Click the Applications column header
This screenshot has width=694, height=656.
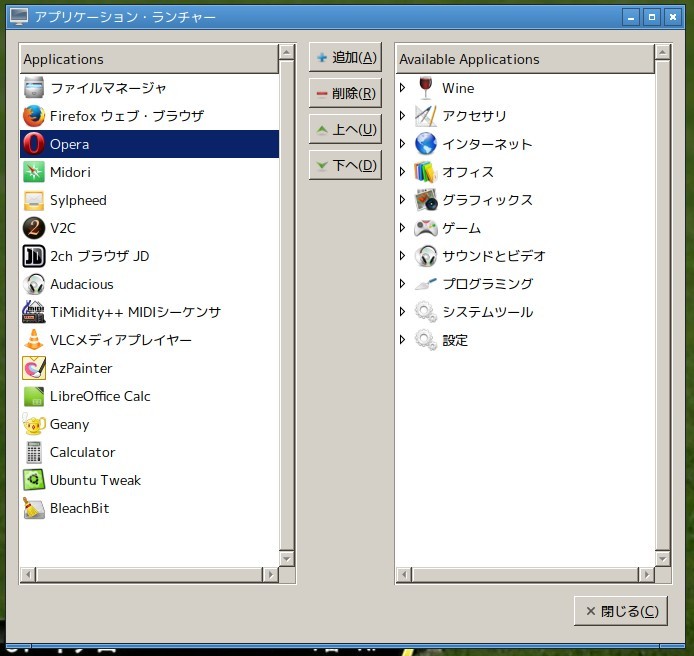tap(149, 59)
